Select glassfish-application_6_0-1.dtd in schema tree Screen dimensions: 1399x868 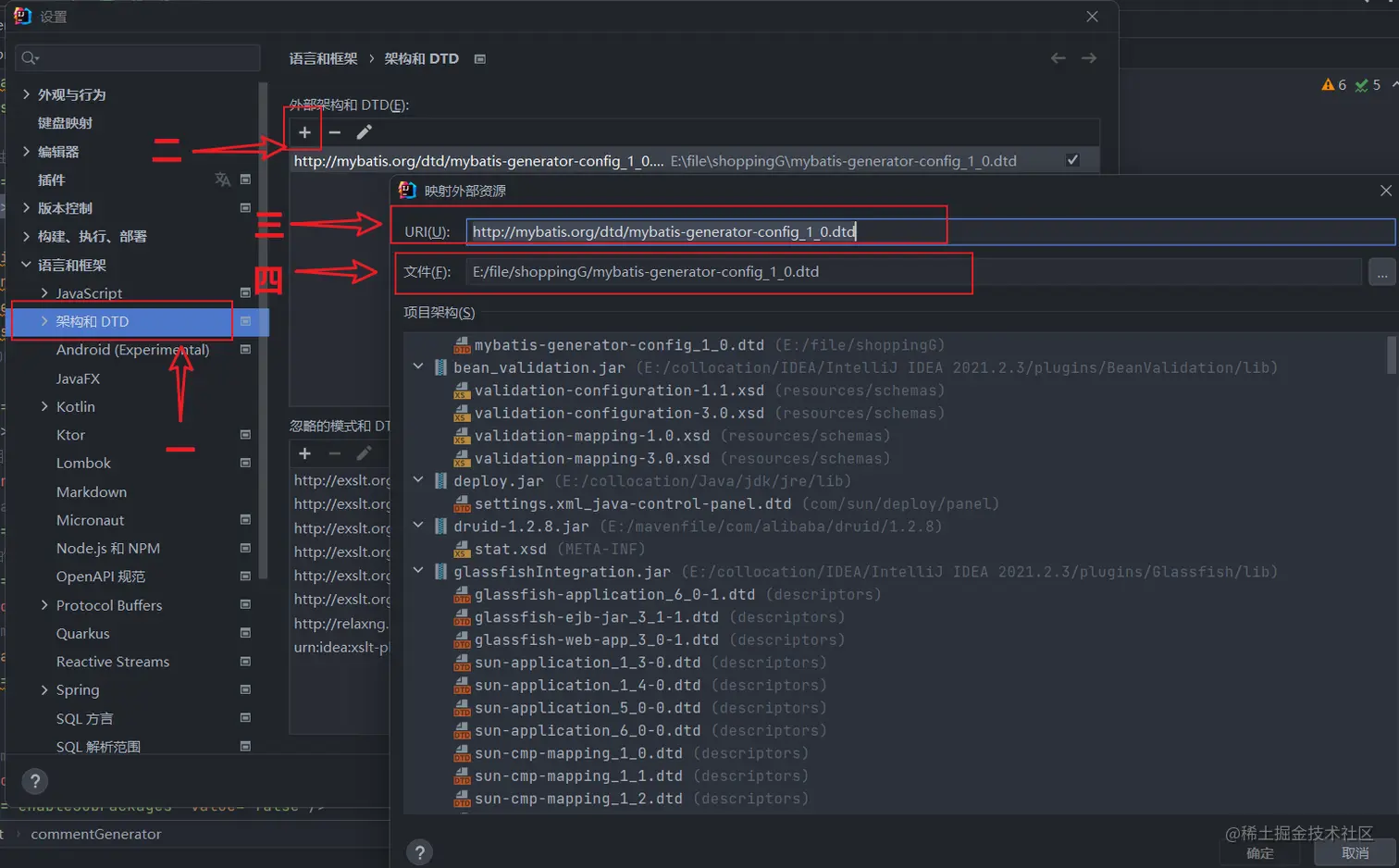614,594
